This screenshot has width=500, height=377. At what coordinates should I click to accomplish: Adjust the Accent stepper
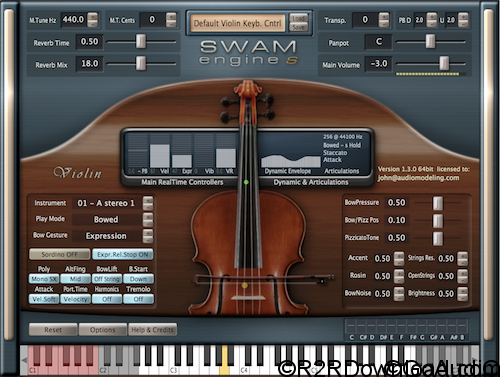point(399,259)
